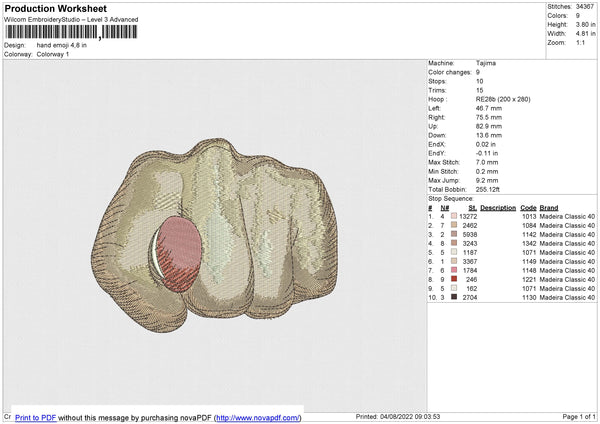600x424 pixels.
Task: Select the design name "hand emoji 4,8 in"
Action: tap(62, 45)
